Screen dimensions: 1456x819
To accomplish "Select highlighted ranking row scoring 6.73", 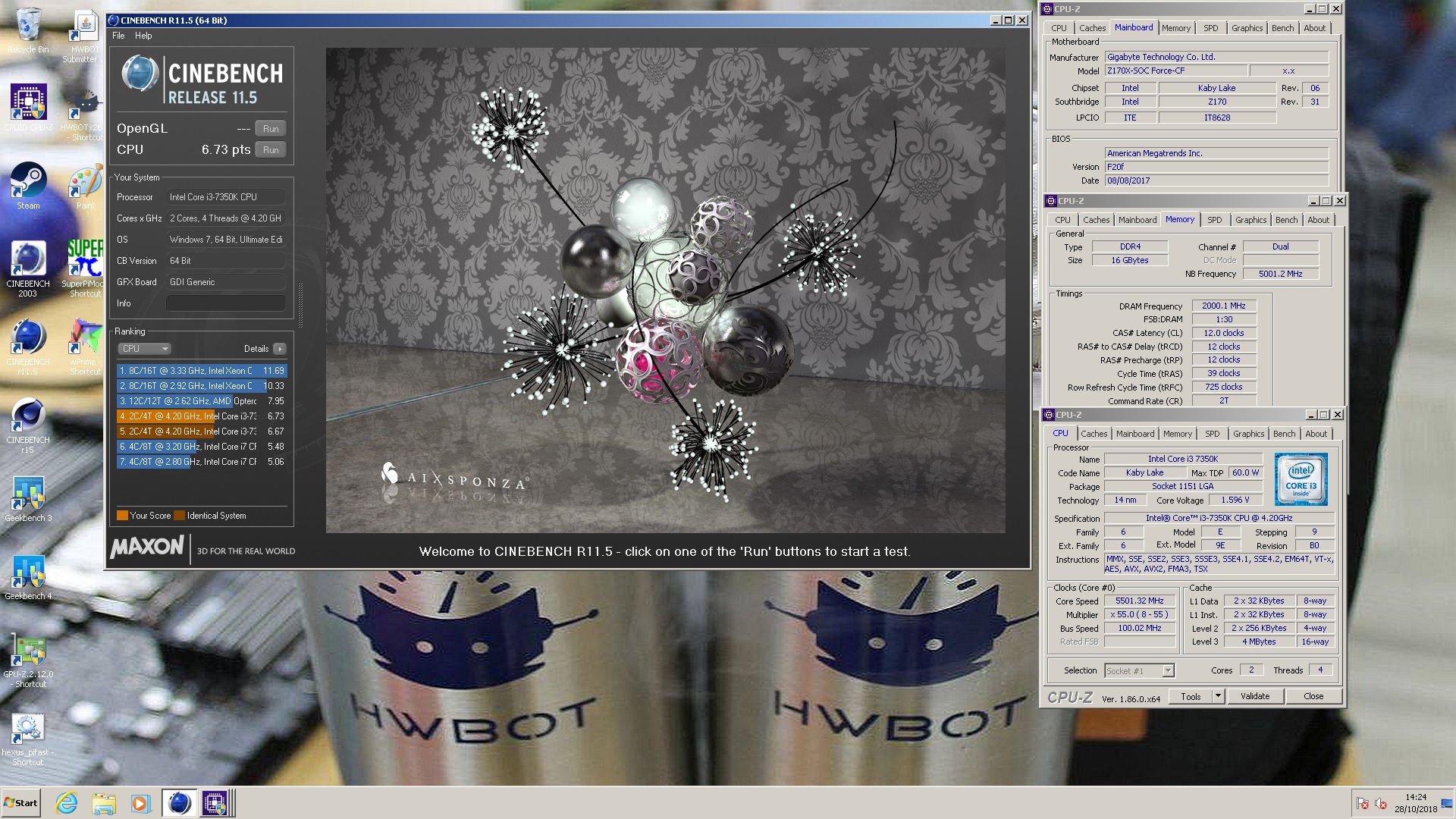I will tap(202, 416).
